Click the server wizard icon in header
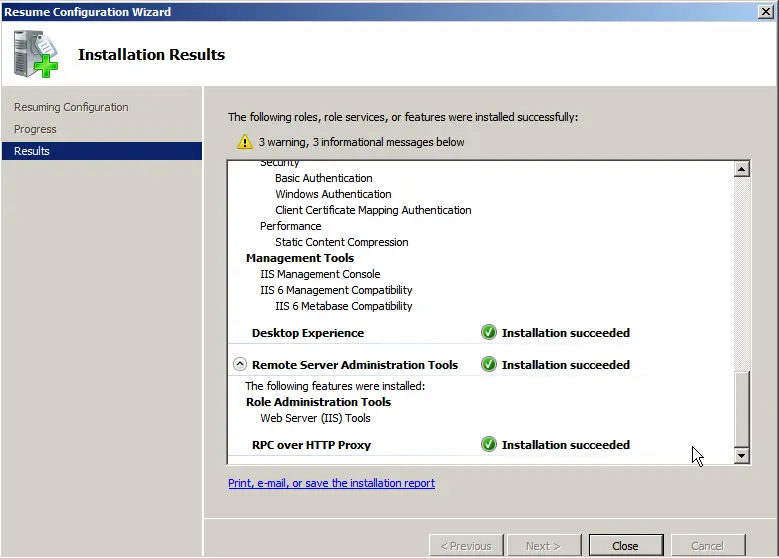 click(x=35, y=54)
